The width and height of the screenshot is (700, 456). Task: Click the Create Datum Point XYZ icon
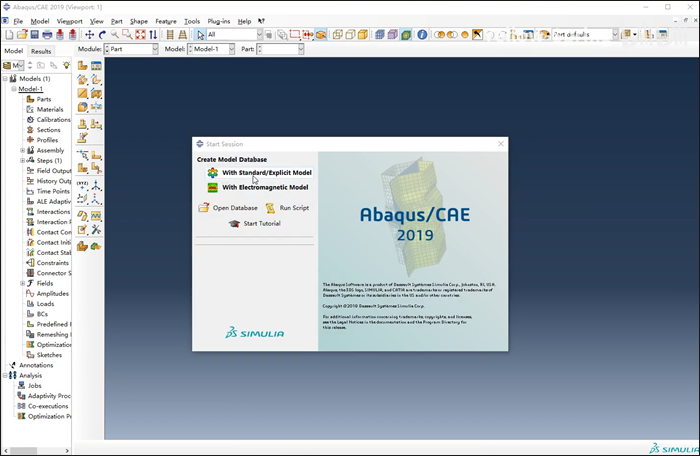tap(83, 185)
